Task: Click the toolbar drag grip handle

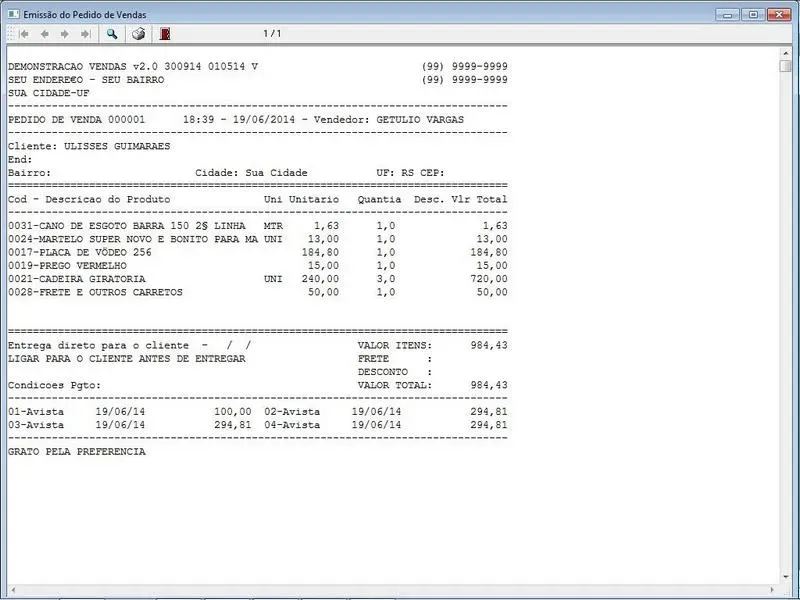Action: coord(7,34)
